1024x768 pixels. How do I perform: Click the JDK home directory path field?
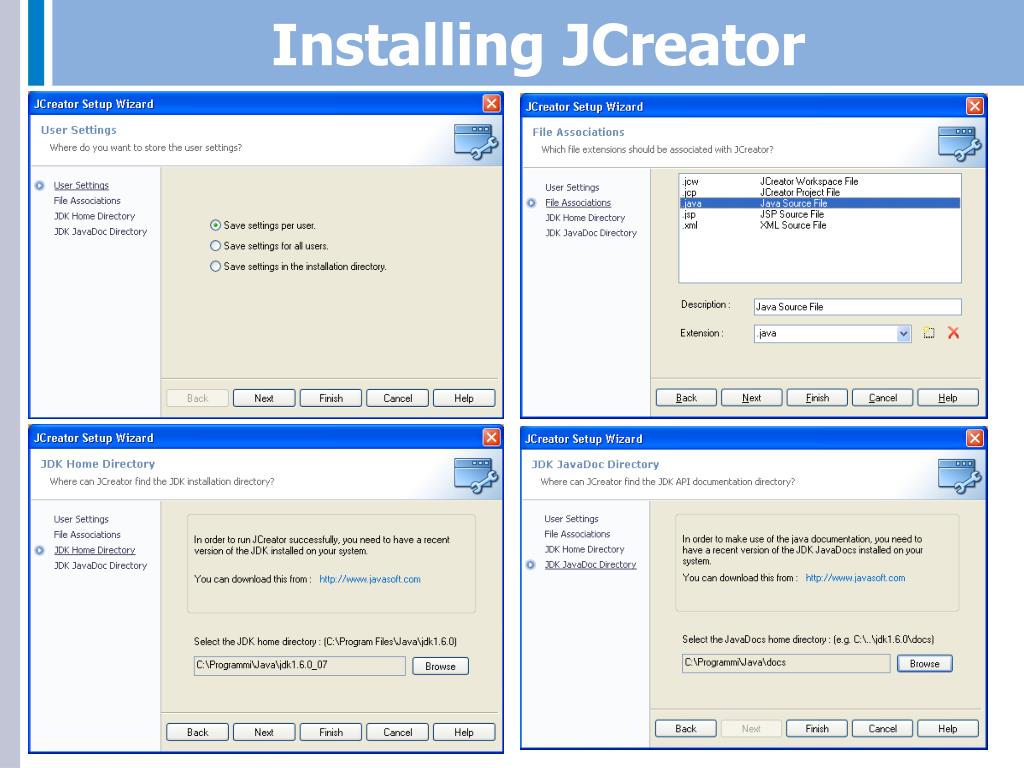300,665
